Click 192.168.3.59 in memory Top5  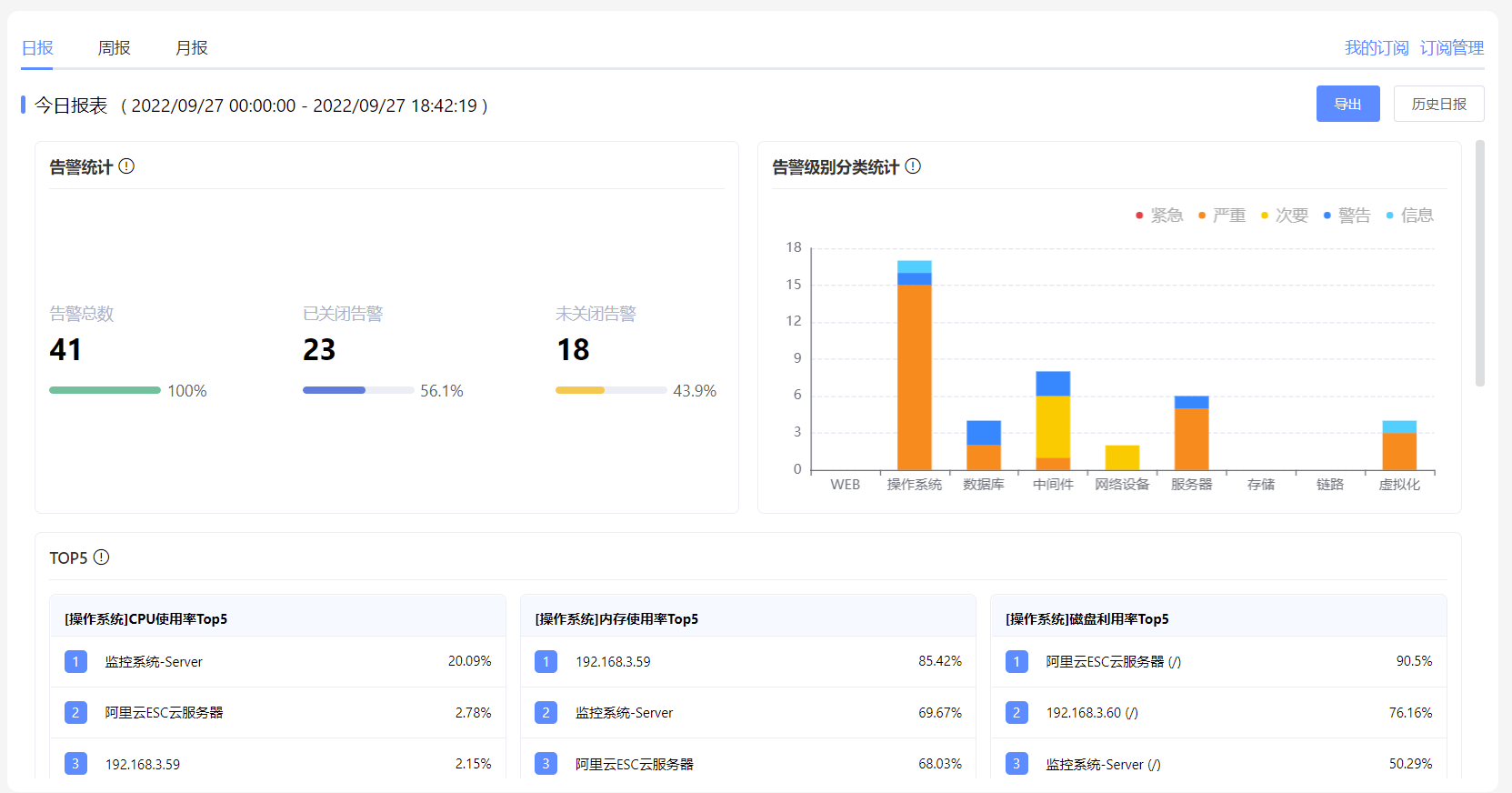(613, 662)
